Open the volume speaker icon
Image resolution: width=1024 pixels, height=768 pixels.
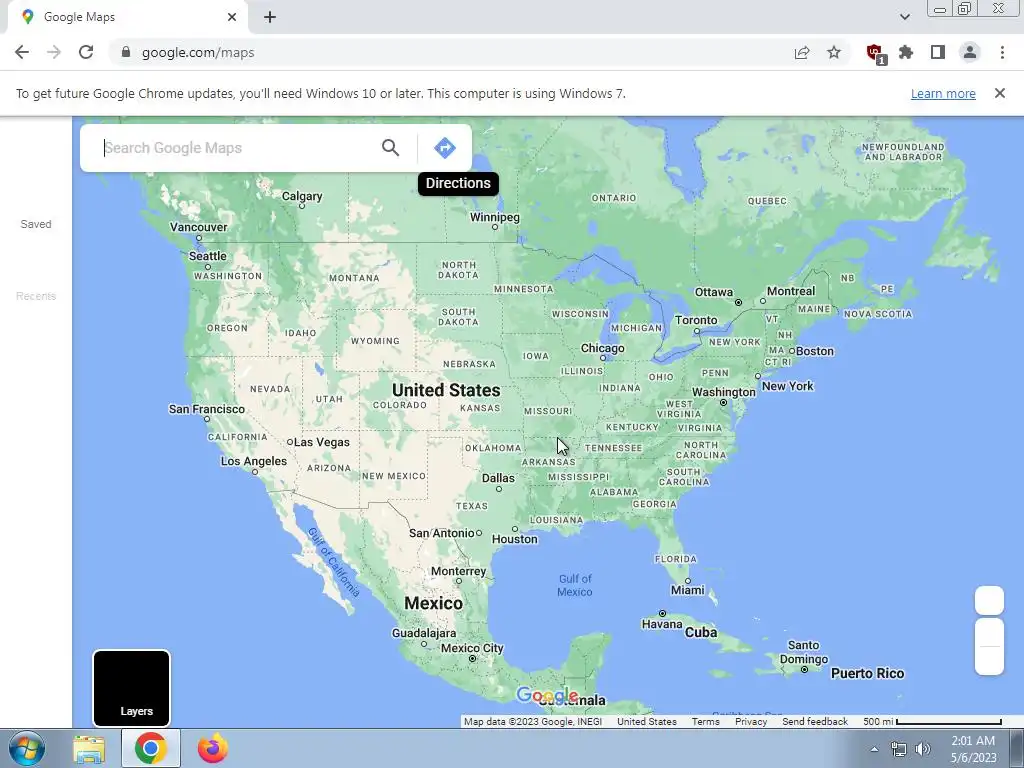[x=923, y=749]
